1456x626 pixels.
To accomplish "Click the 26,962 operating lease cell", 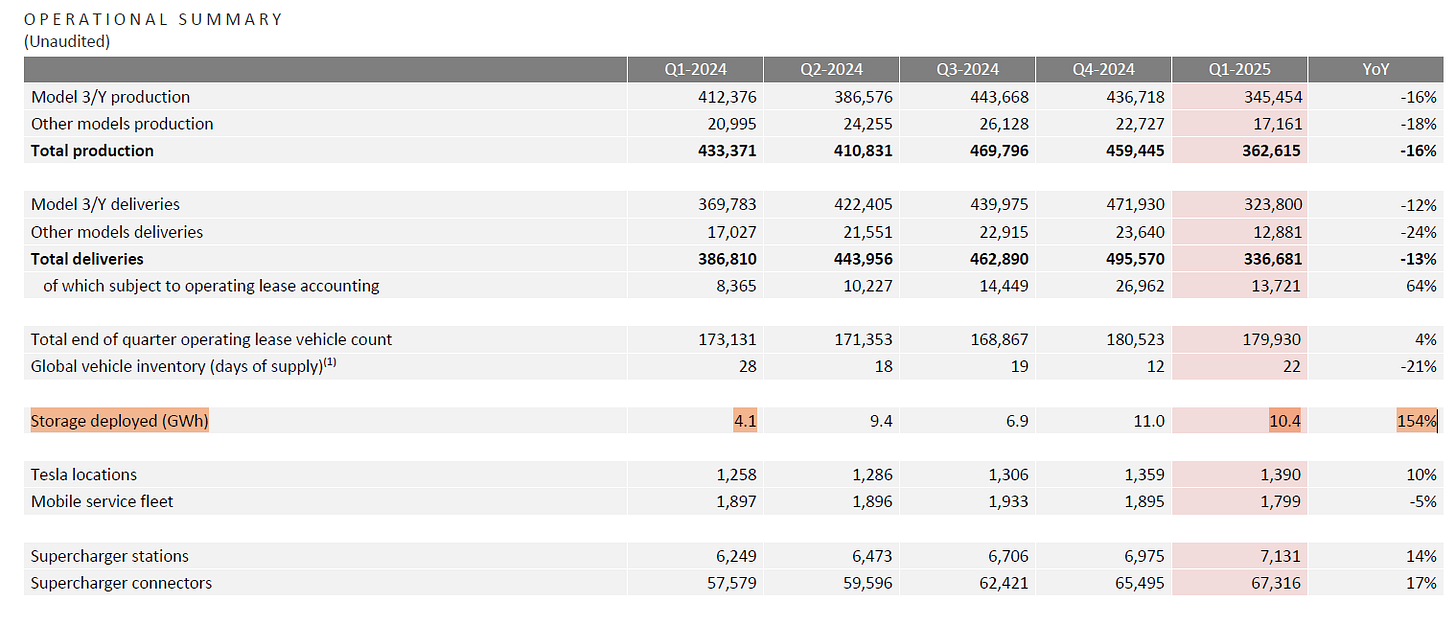I will [x=1140, y=286].
